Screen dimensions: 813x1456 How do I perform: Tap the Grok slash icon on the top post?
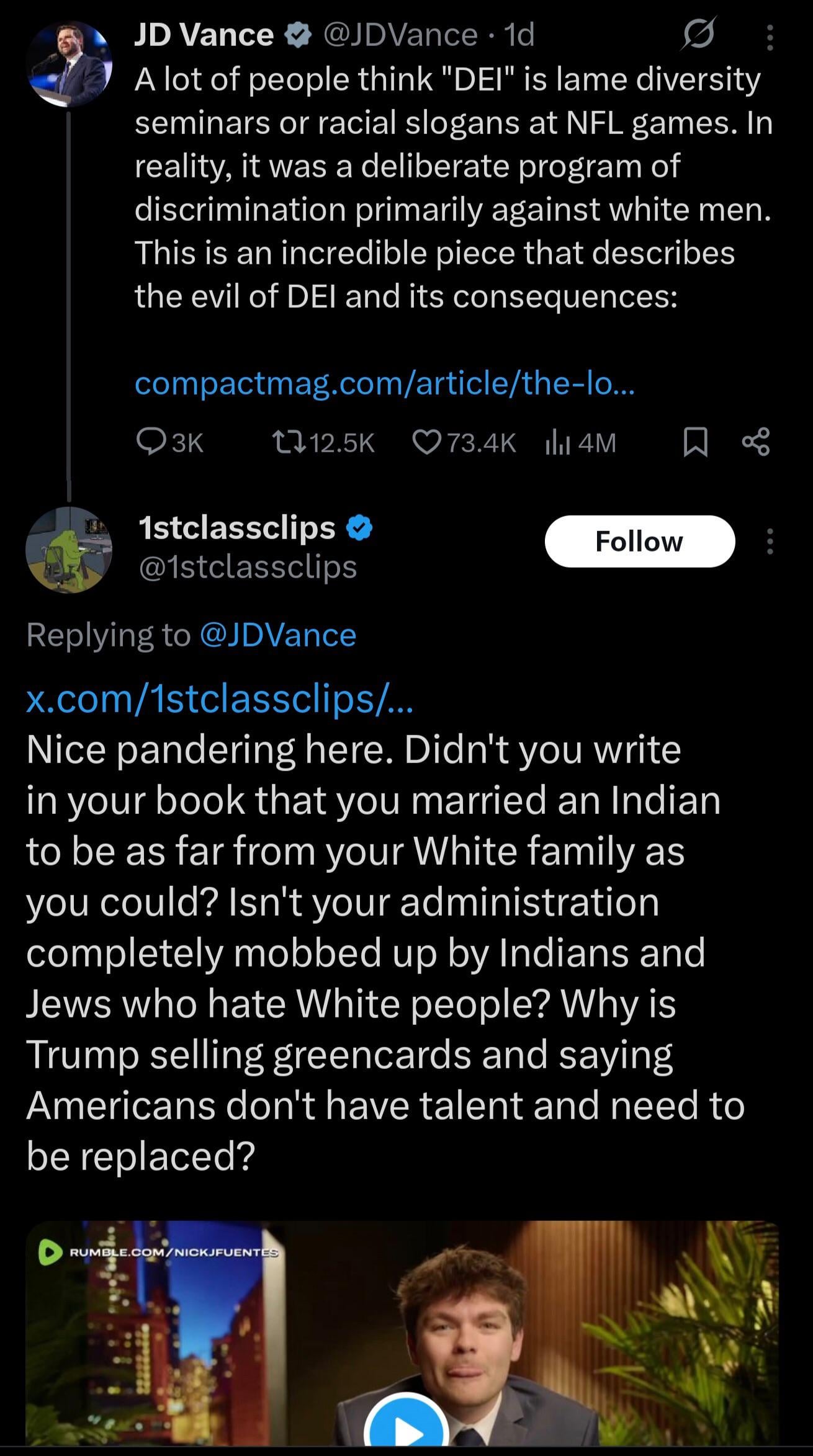point(698,36)
